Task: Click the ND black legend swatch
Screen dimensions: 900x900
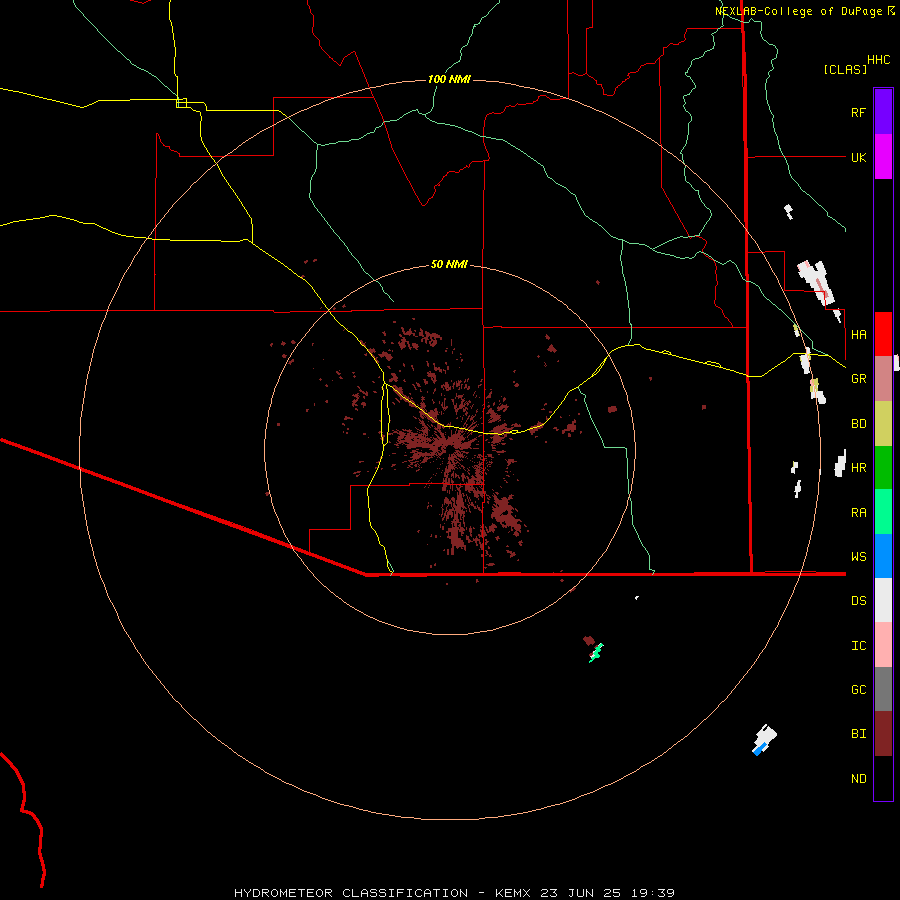Action: 883,778
